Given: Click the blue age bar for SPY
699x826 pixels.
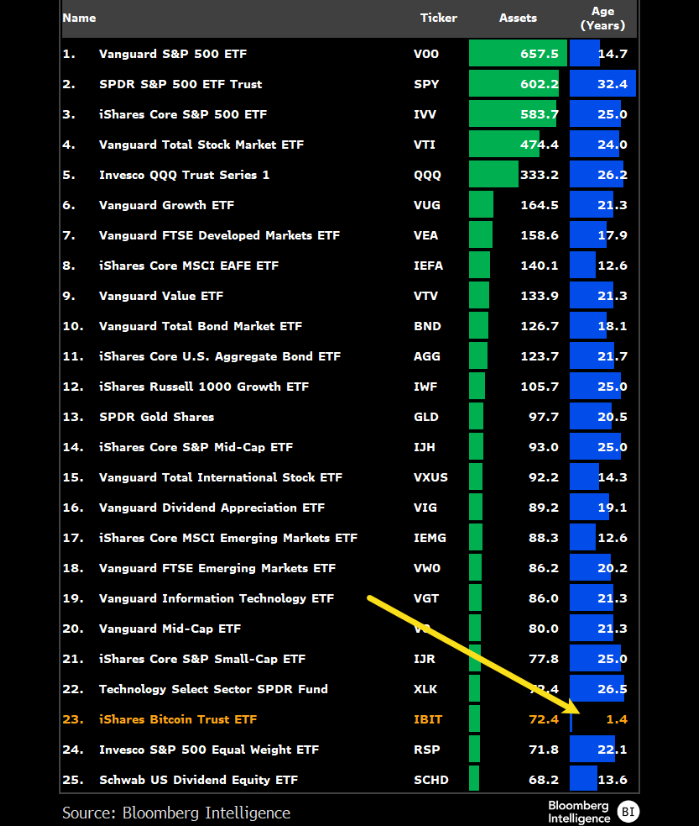Looking at the screenshot, I should (601, 84).
